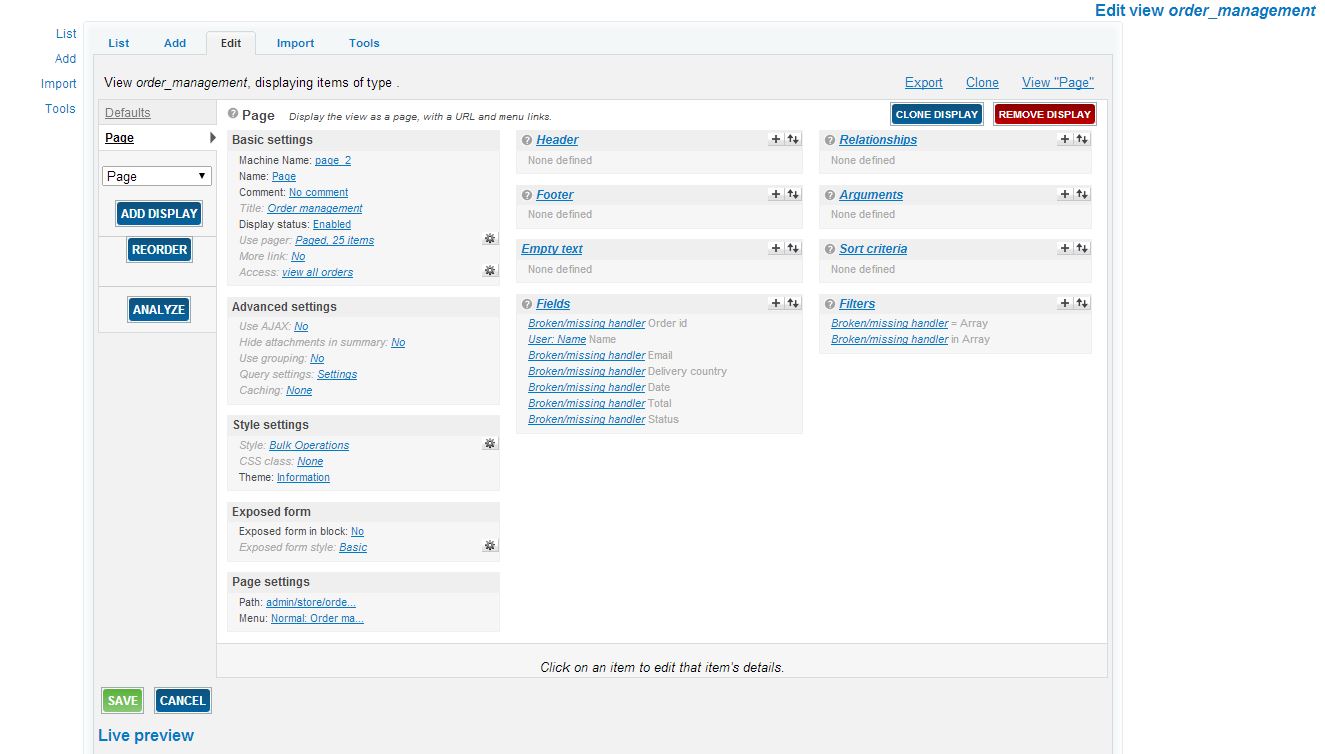Add an argument with the plus icon
This screenshot has width=1325, height=754.
pyautogui.click(x=1065, y=194)
